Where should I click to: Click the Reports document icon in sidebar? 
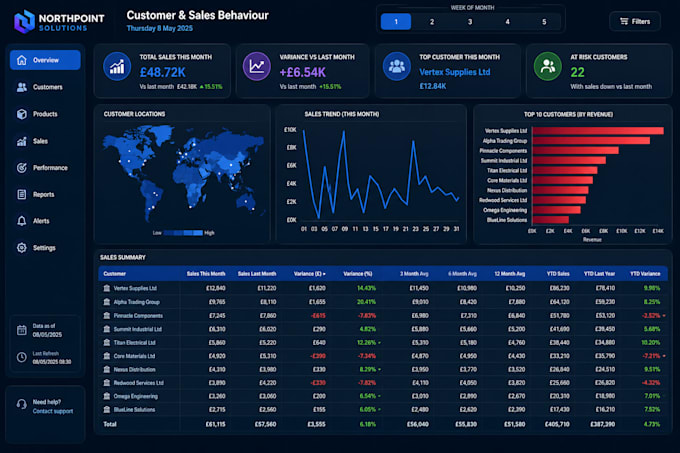pyautogui.click(x=22, y=194)
